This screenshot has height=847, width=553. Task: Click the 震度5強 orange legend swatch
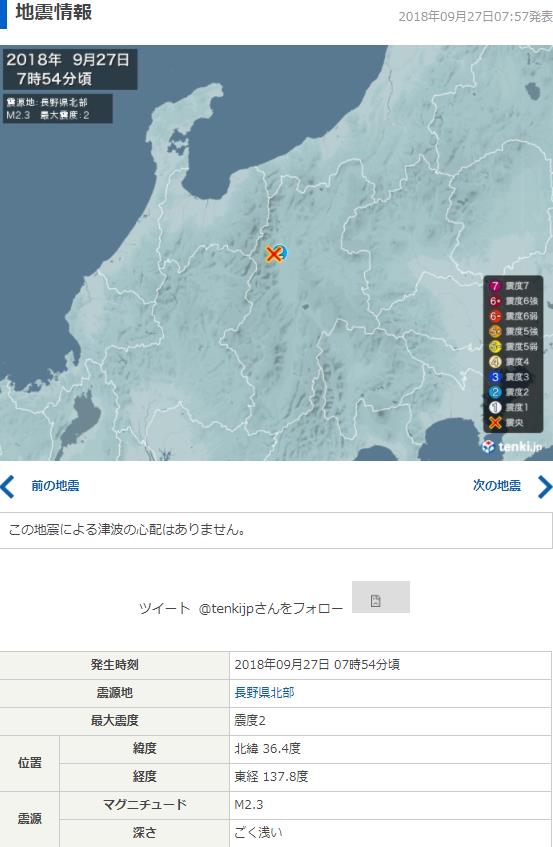tap(495, 331)
